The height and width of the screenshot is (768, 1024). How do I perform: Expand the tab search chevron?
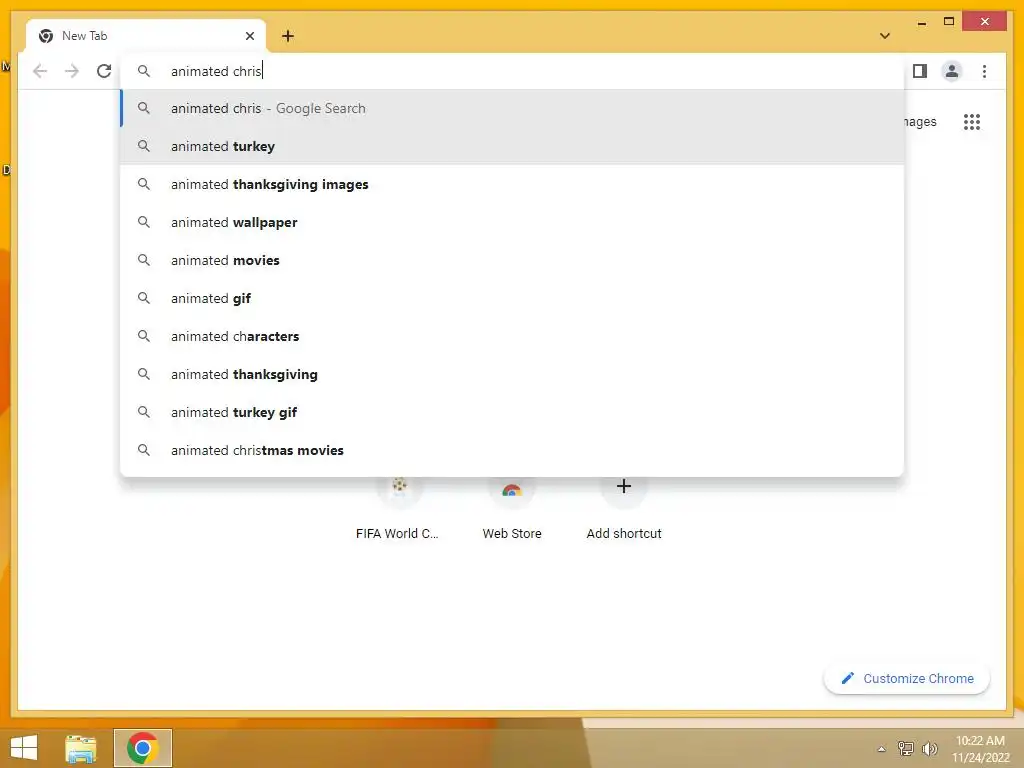click(x=884, y=36)
